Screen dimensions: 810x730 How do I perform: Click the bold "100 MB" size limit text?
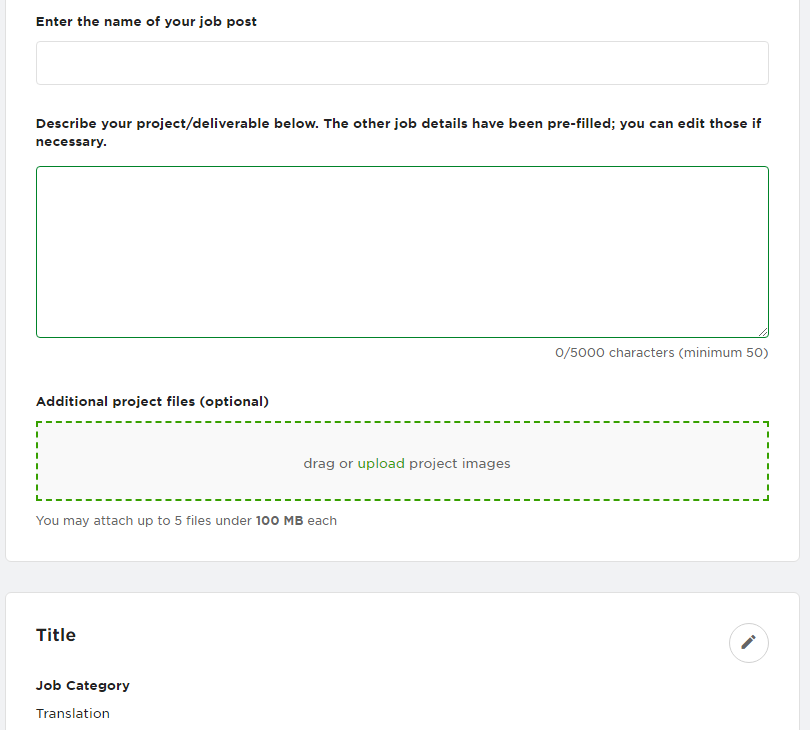point(279,521)
